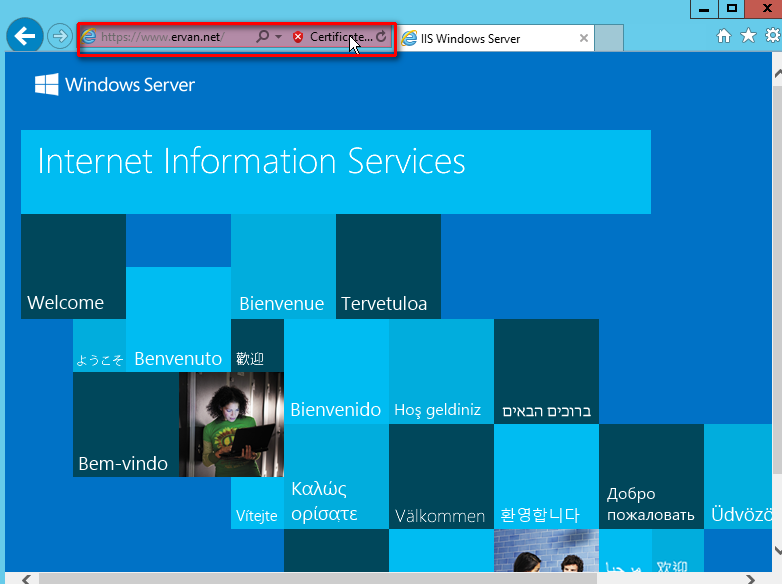Screen dimensions: 782x584
Task: Go back with the blue Back arrow
Action: [24, 36]
